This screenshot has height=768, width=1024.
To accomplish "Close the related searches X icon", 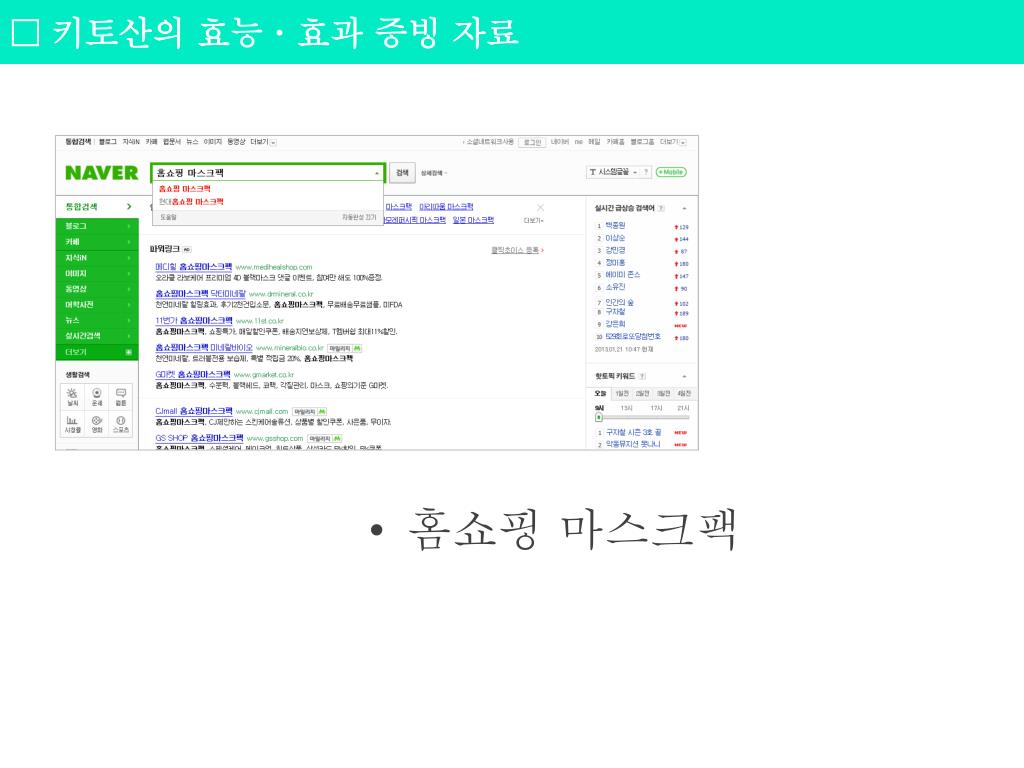I will click(x=540, y=208).
